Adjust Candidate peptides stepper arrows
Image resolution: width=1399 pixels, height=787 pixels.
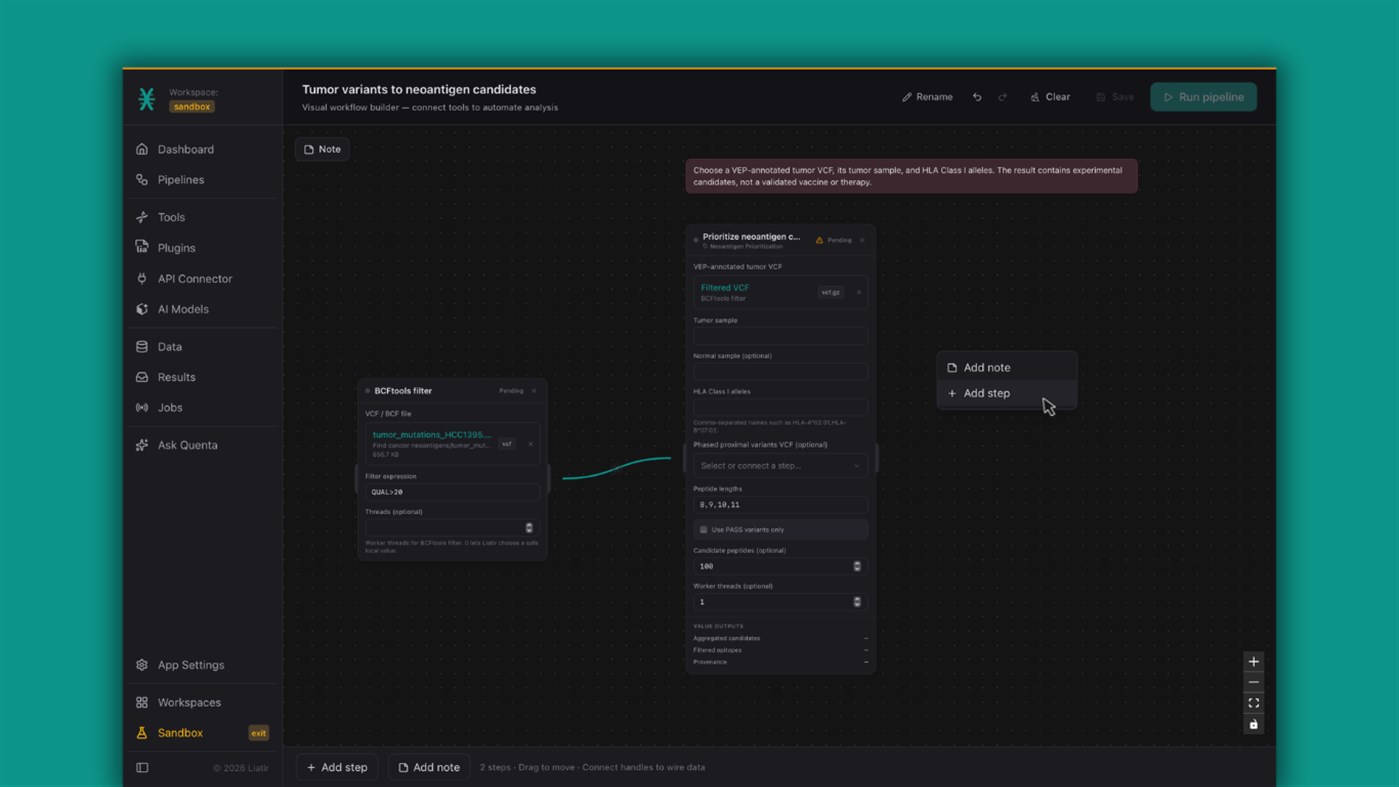pos(857,567)
